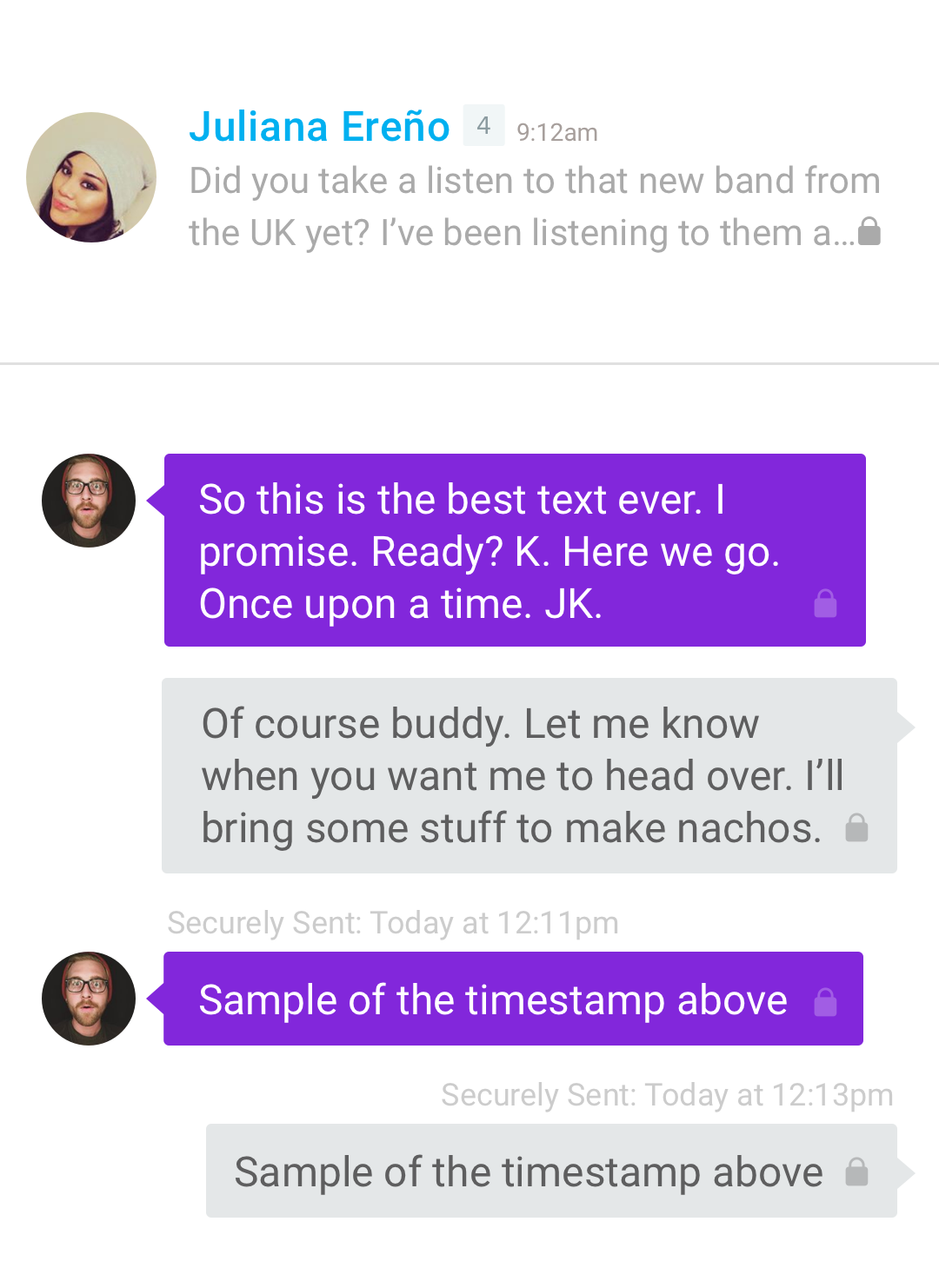Select the purple 'best text ever' message bubble
The image size is (939, 1288).
click(x=515, y=550)
